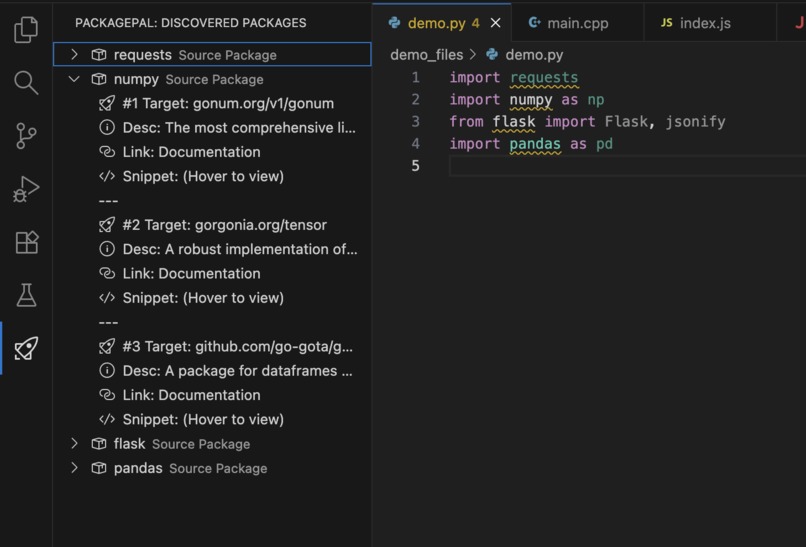
Task: Click rocket icon next to #1 Target
Action: click(x=106, y=103)
